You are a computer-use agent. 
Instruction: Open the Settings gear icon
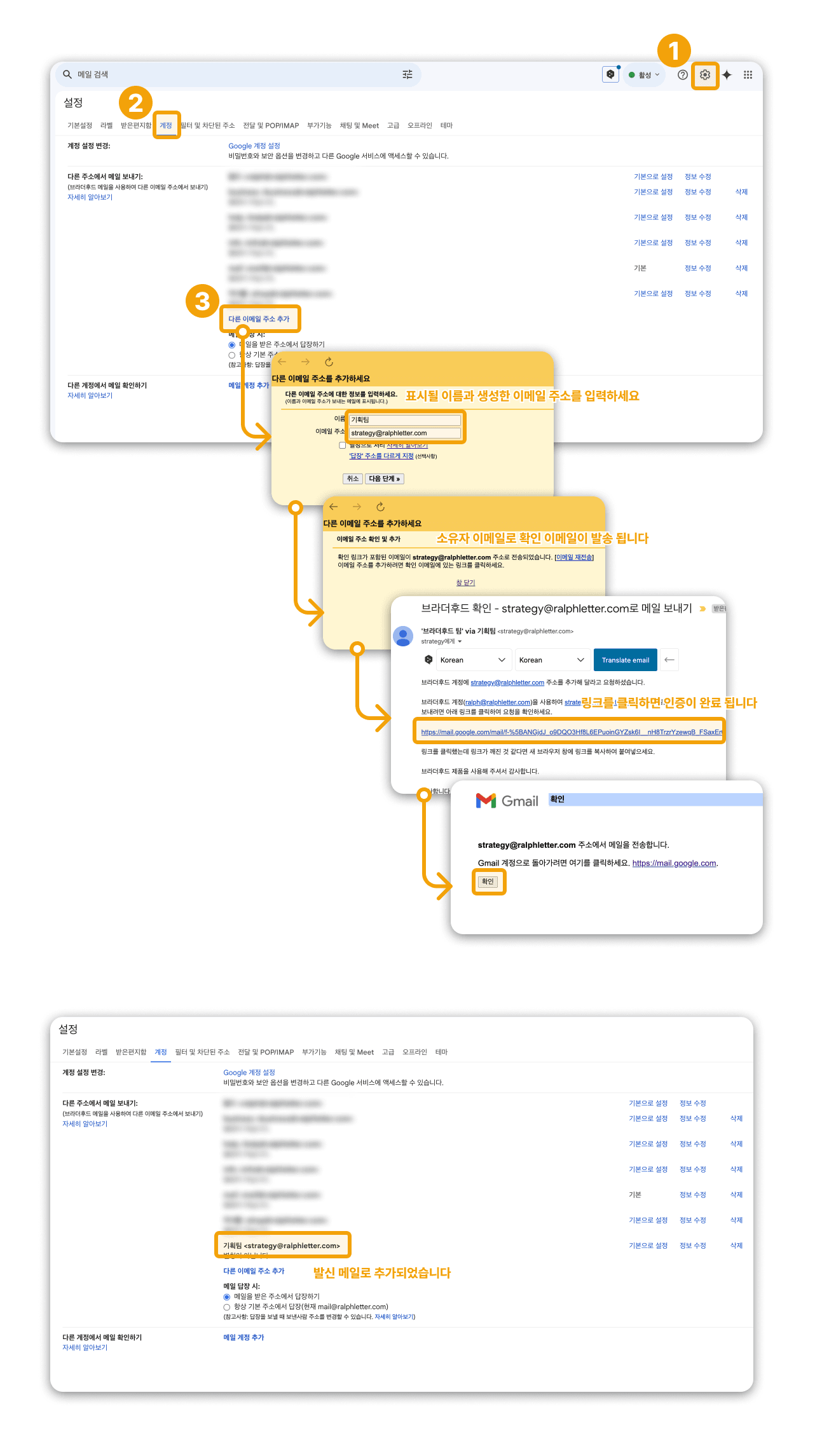(705, 75)
